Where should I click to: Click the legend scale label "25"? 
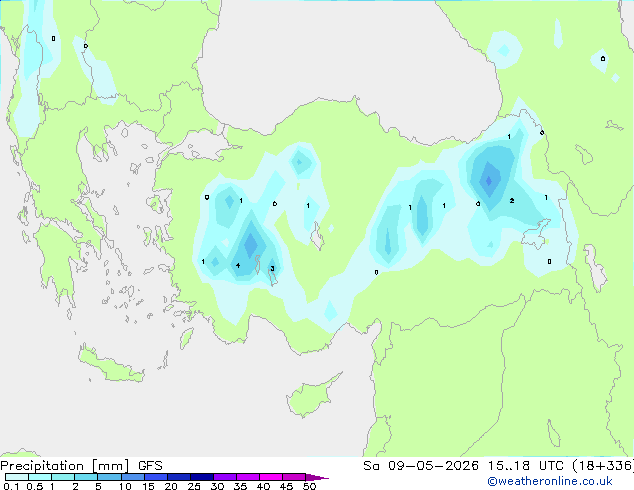[x=194, y=486]
